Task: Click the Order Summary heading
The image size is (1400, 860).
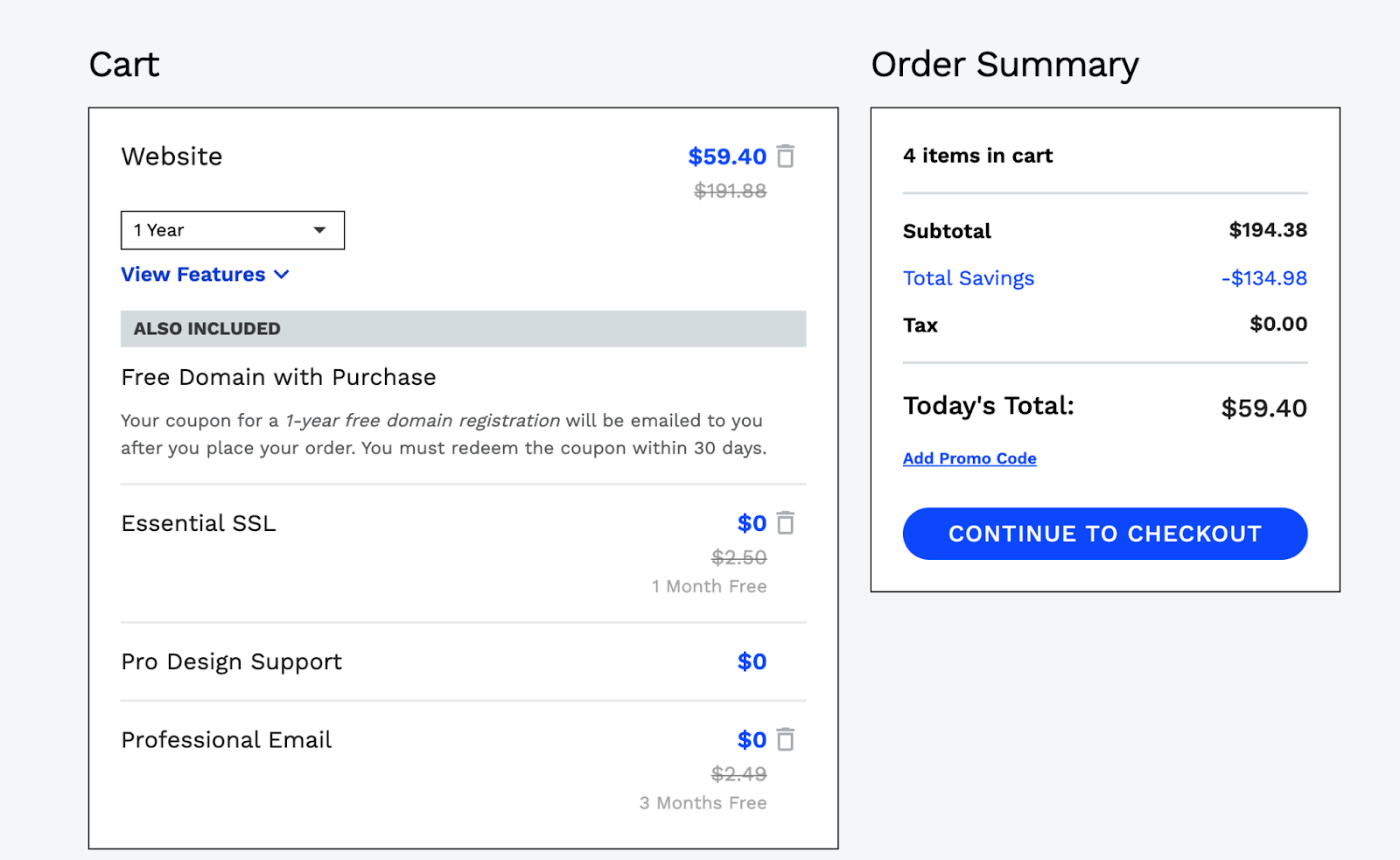Action: coord(1004,65)
